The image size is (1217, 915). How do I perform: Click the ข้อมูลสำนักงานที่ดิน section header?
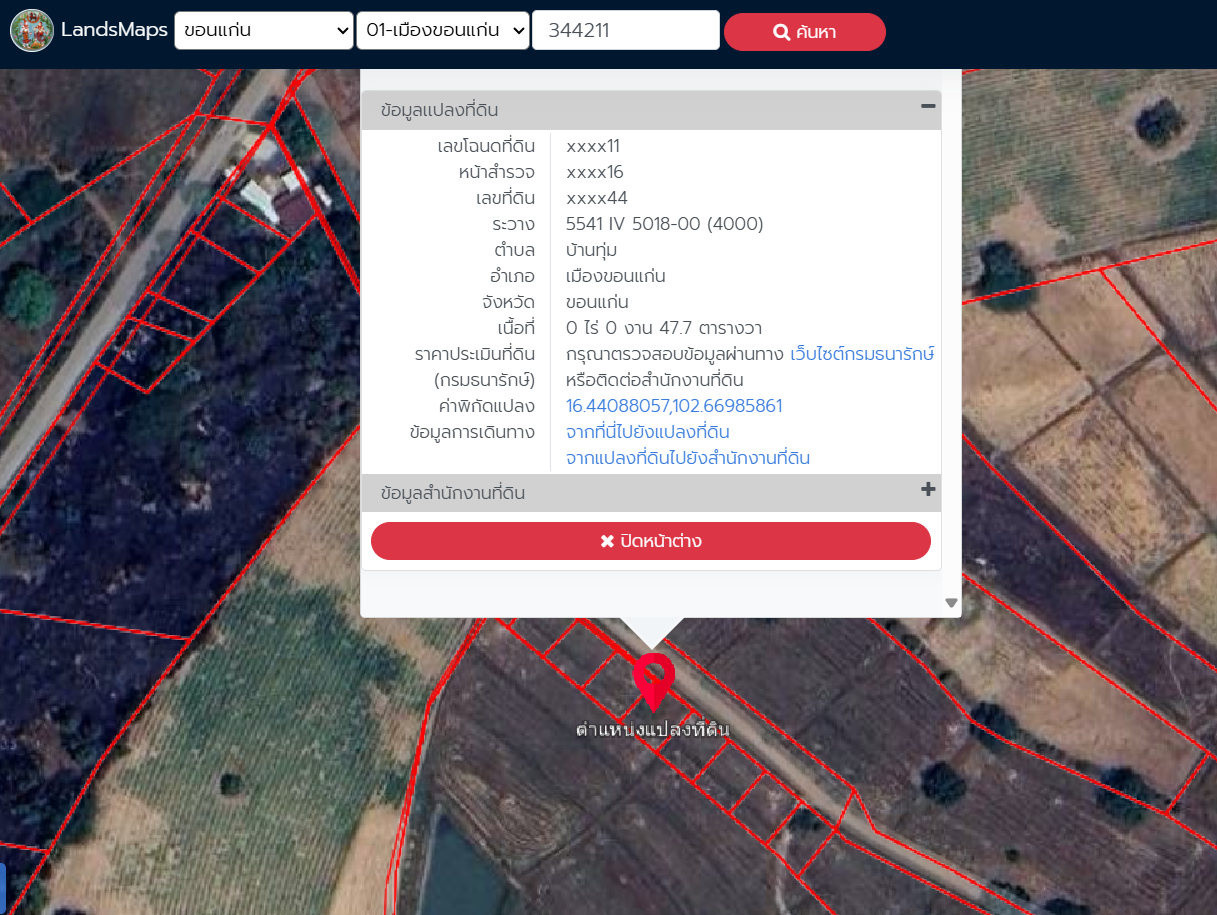[x=453, y=493]
